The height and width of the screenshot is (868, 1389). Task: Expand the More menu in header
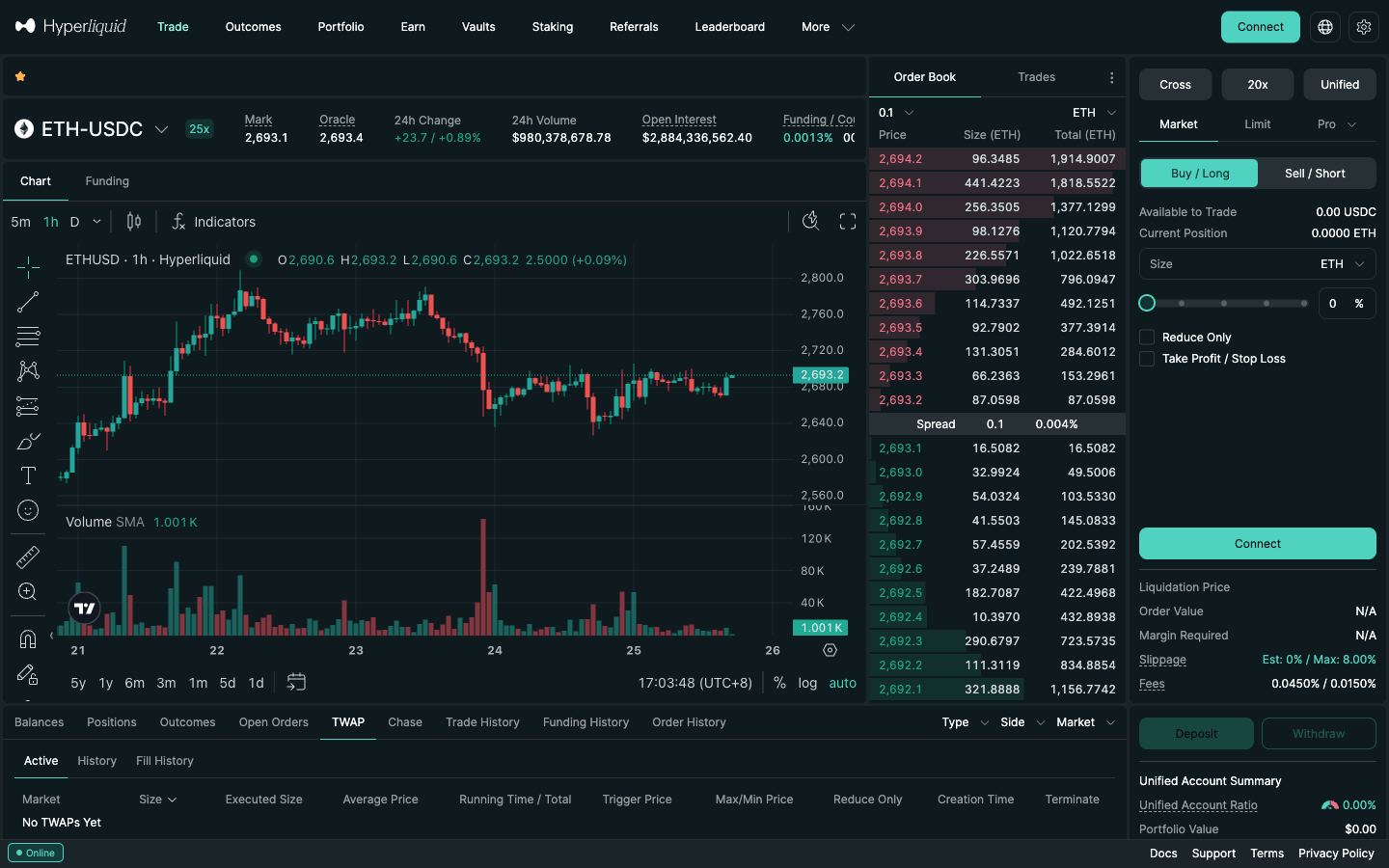(828, 27)
